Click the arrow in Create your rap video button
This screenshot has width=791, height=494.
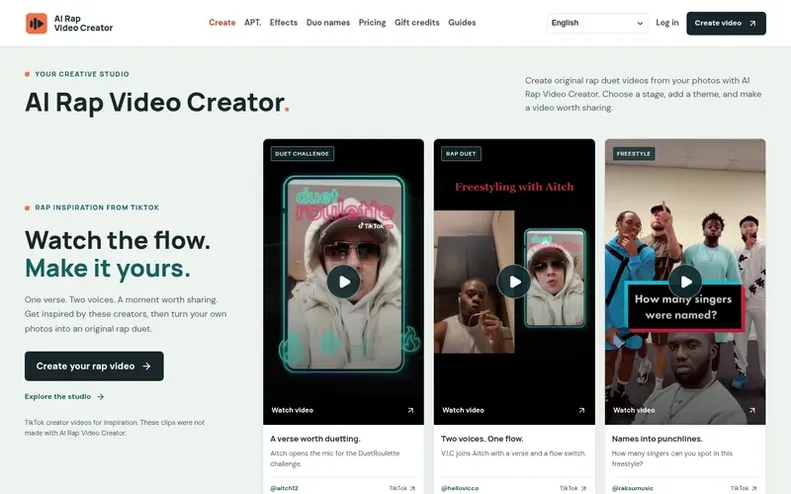coord(146,366)
